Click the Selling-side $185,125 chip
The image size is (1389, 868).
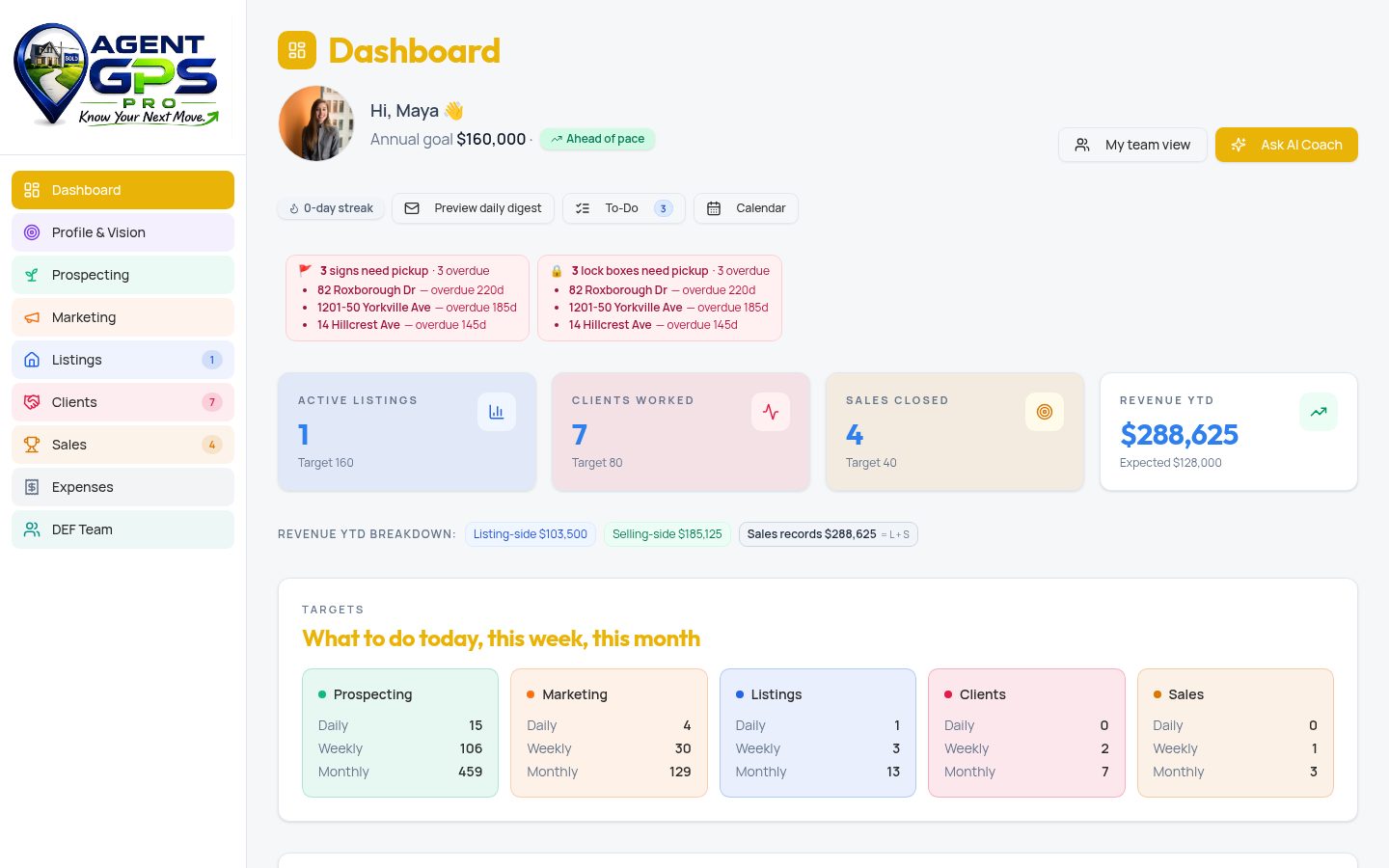coord(667,534)
